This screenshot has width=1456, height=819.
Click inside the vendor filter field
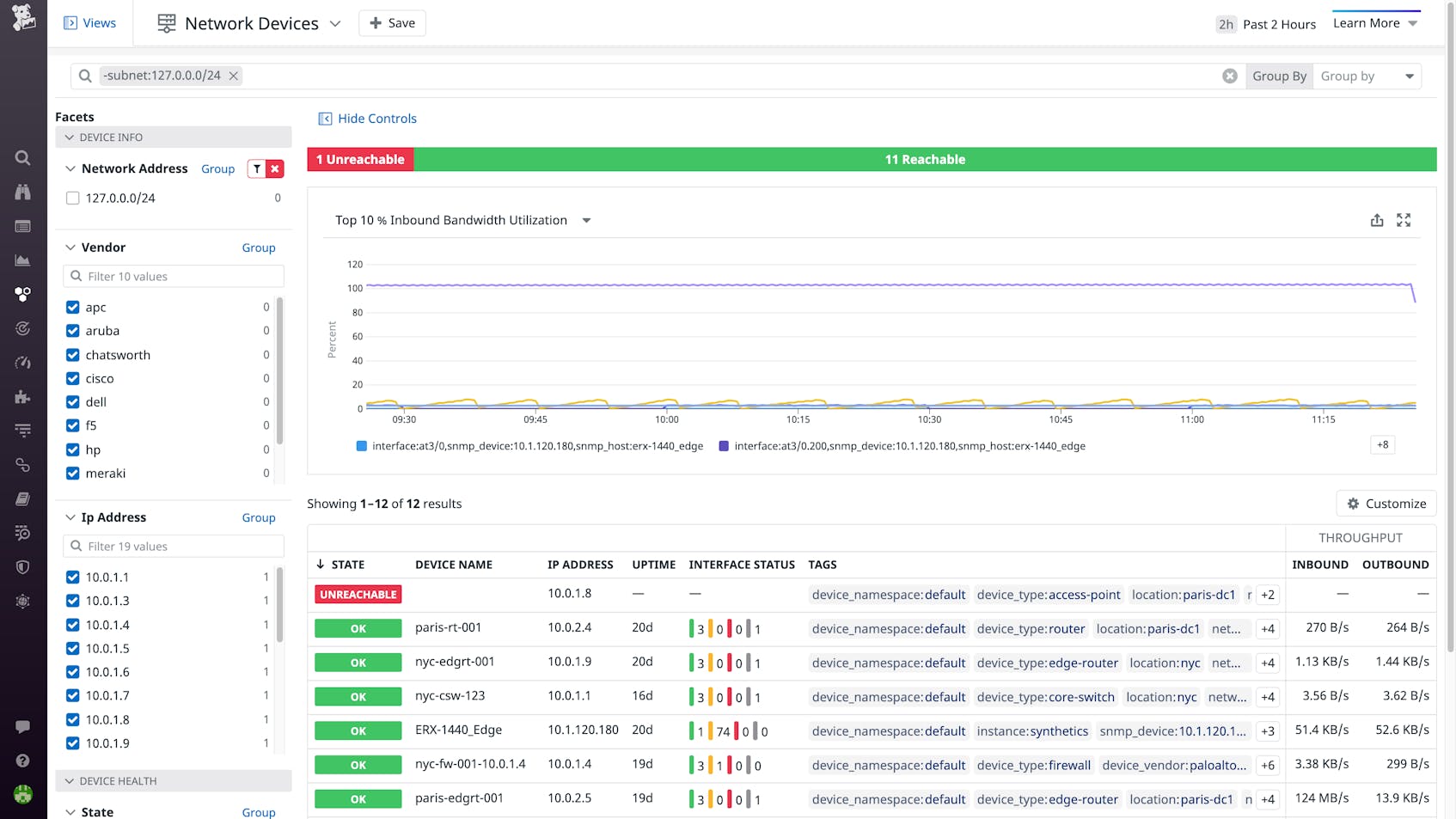(173, 276)
